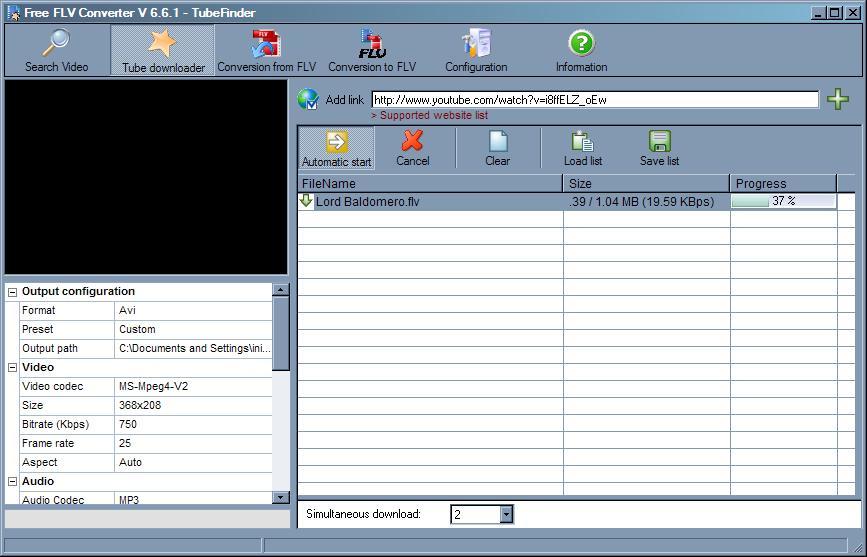Select the Tube downloader star icon
867x557 pixels.
[x=163, y=43]
